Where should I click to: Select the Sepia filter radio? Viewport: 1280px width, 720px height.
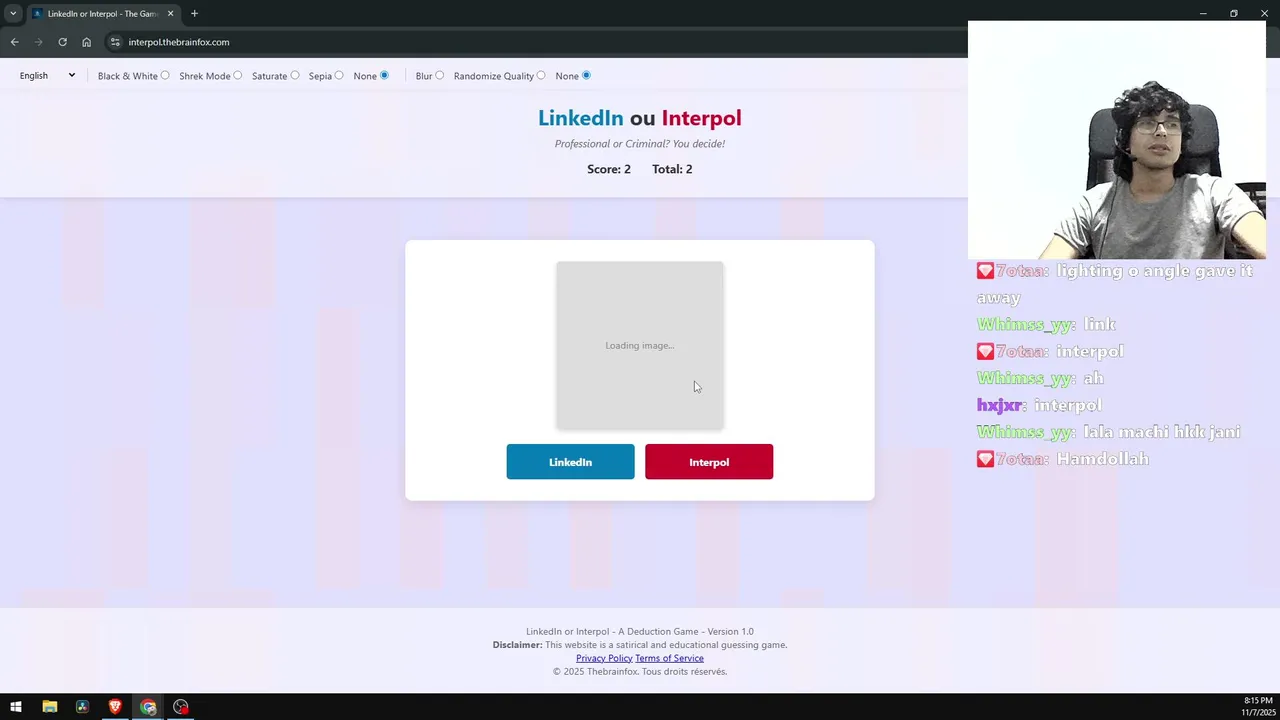[x=339, y=75]
